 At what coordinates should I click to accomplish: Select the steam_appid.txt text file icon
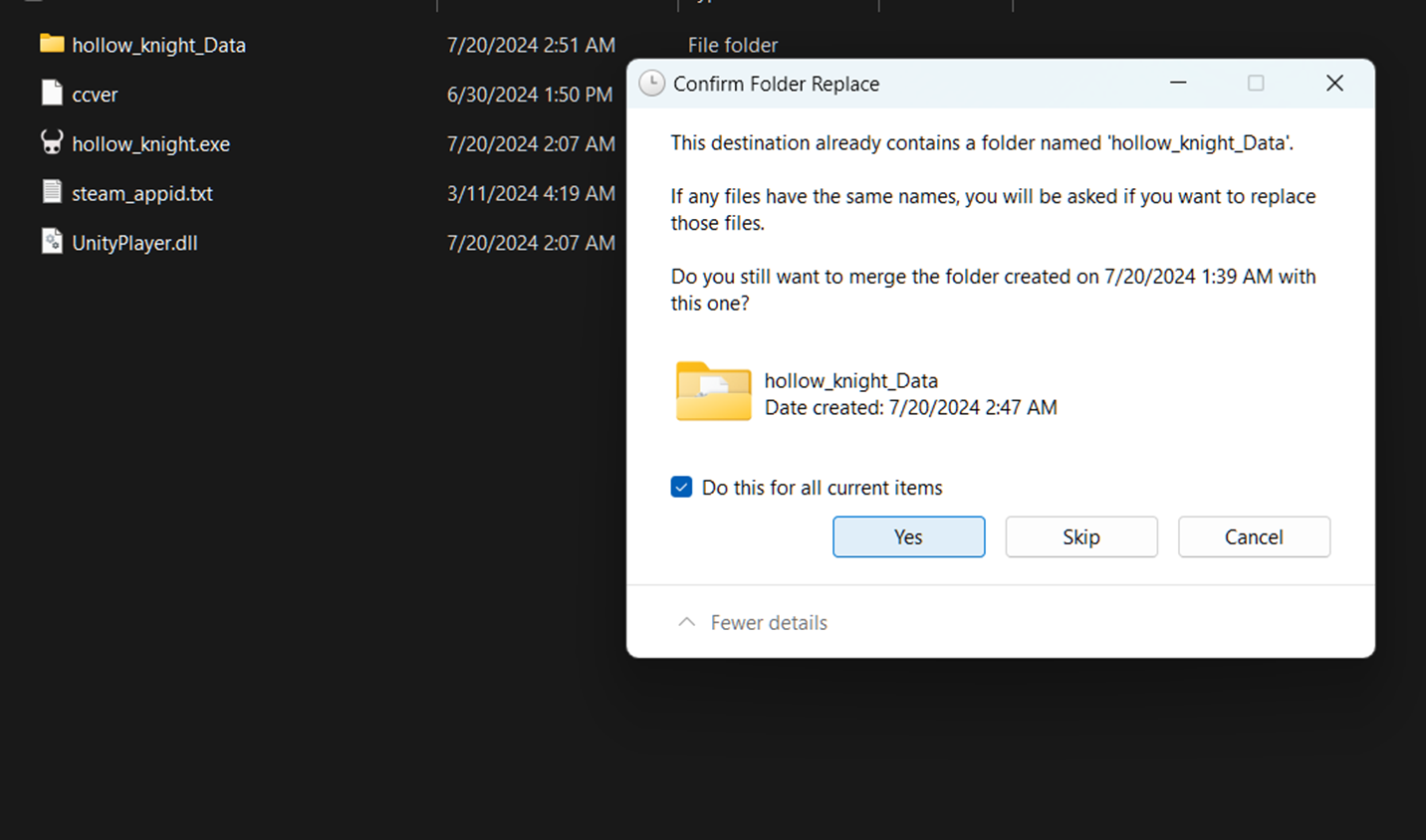click(x=52, y=192)
